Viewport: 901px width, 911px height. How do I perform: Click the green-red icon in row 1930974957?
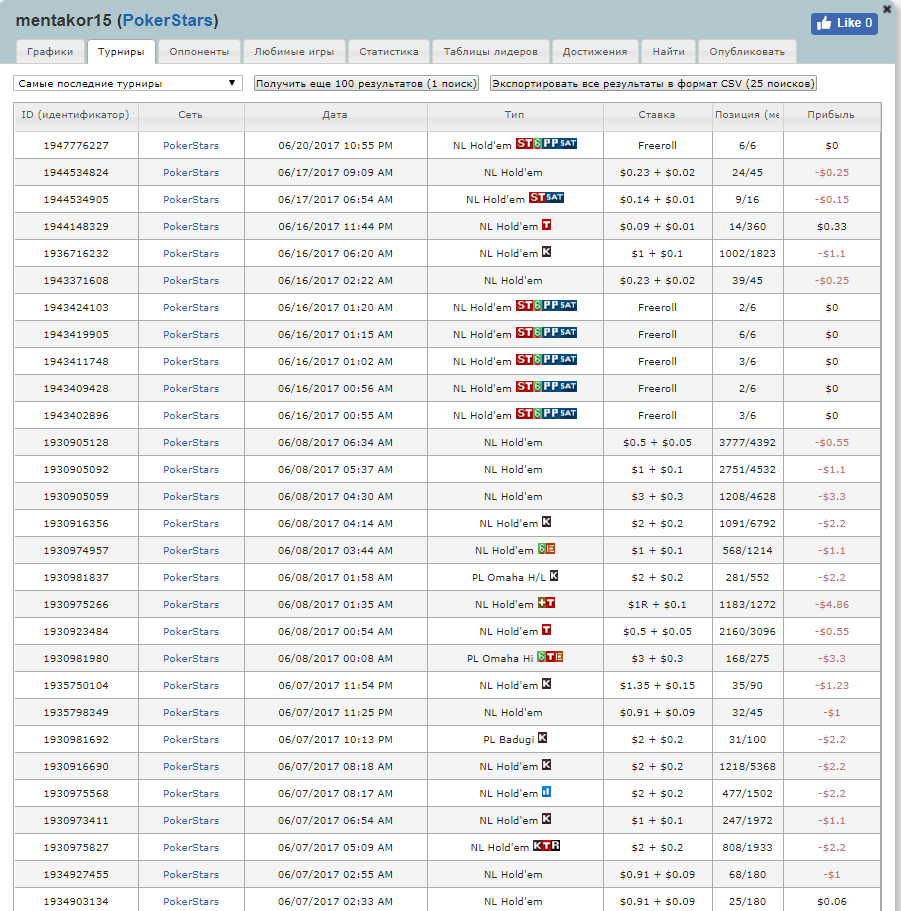point(546,548)
